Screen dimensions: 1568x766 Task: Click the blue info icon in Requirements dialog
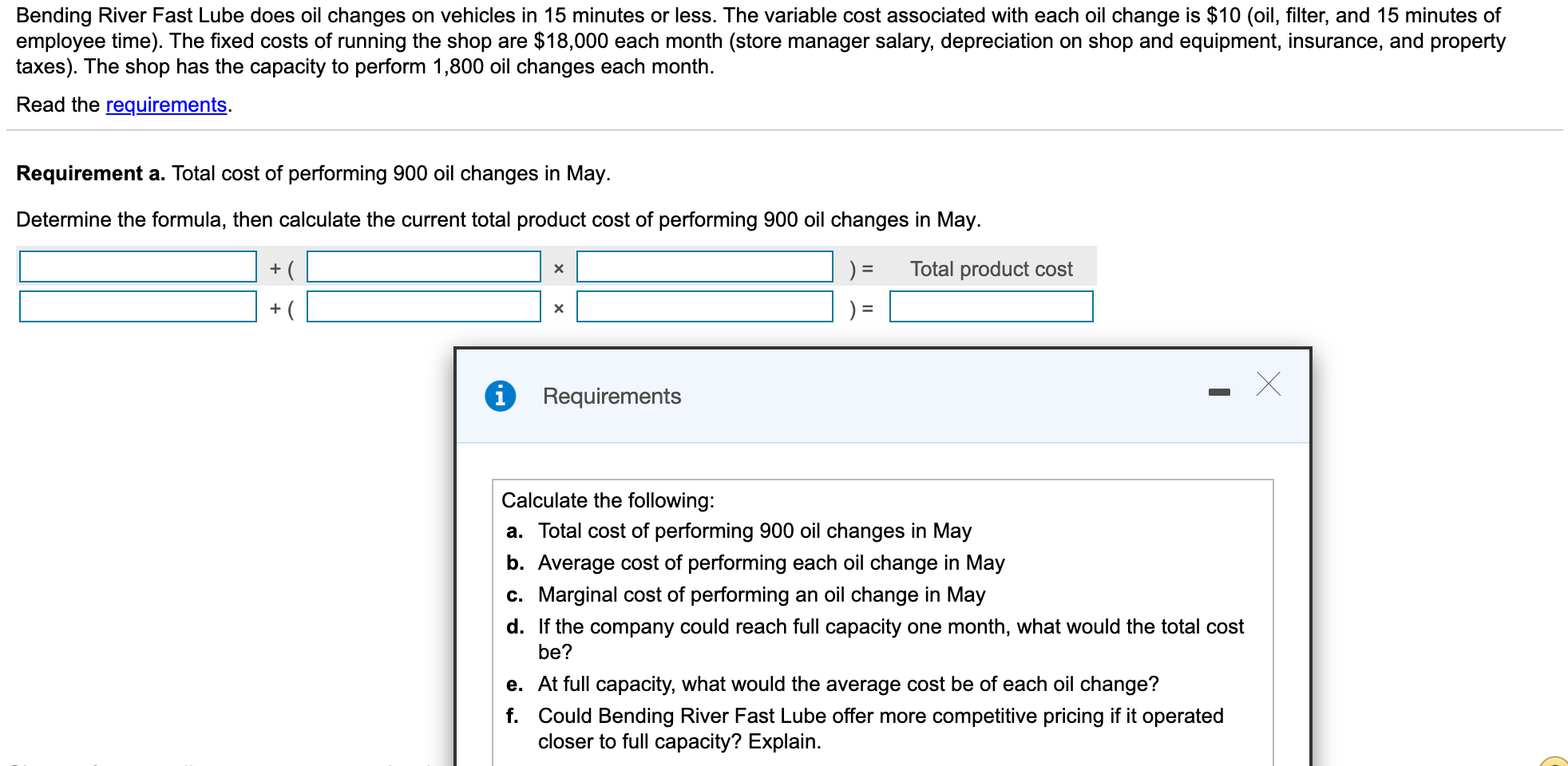(501, 396)
